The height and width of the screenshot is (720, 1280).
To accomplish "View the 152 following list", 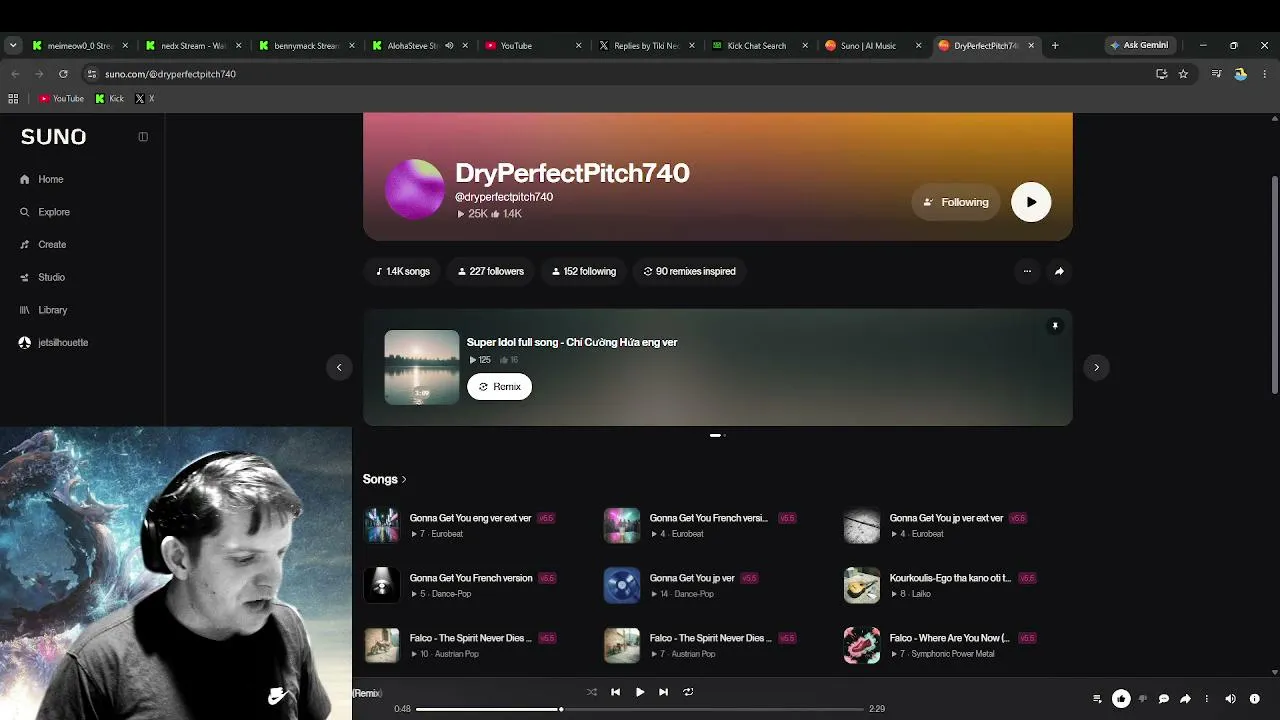I will pyautogui.click(x=584, y=271).
